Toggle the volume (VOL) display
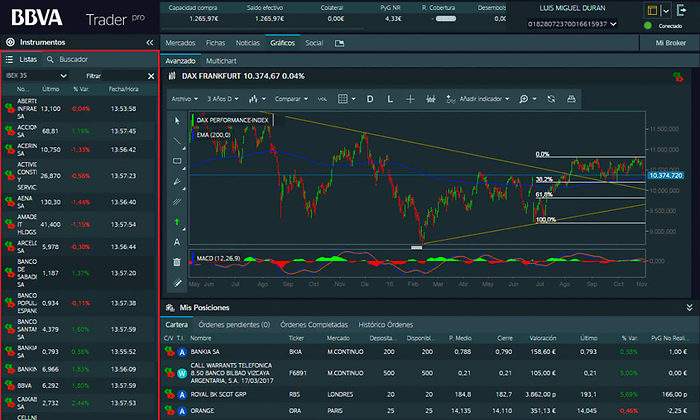The image size is (700, 420). (x=322, y=99)
